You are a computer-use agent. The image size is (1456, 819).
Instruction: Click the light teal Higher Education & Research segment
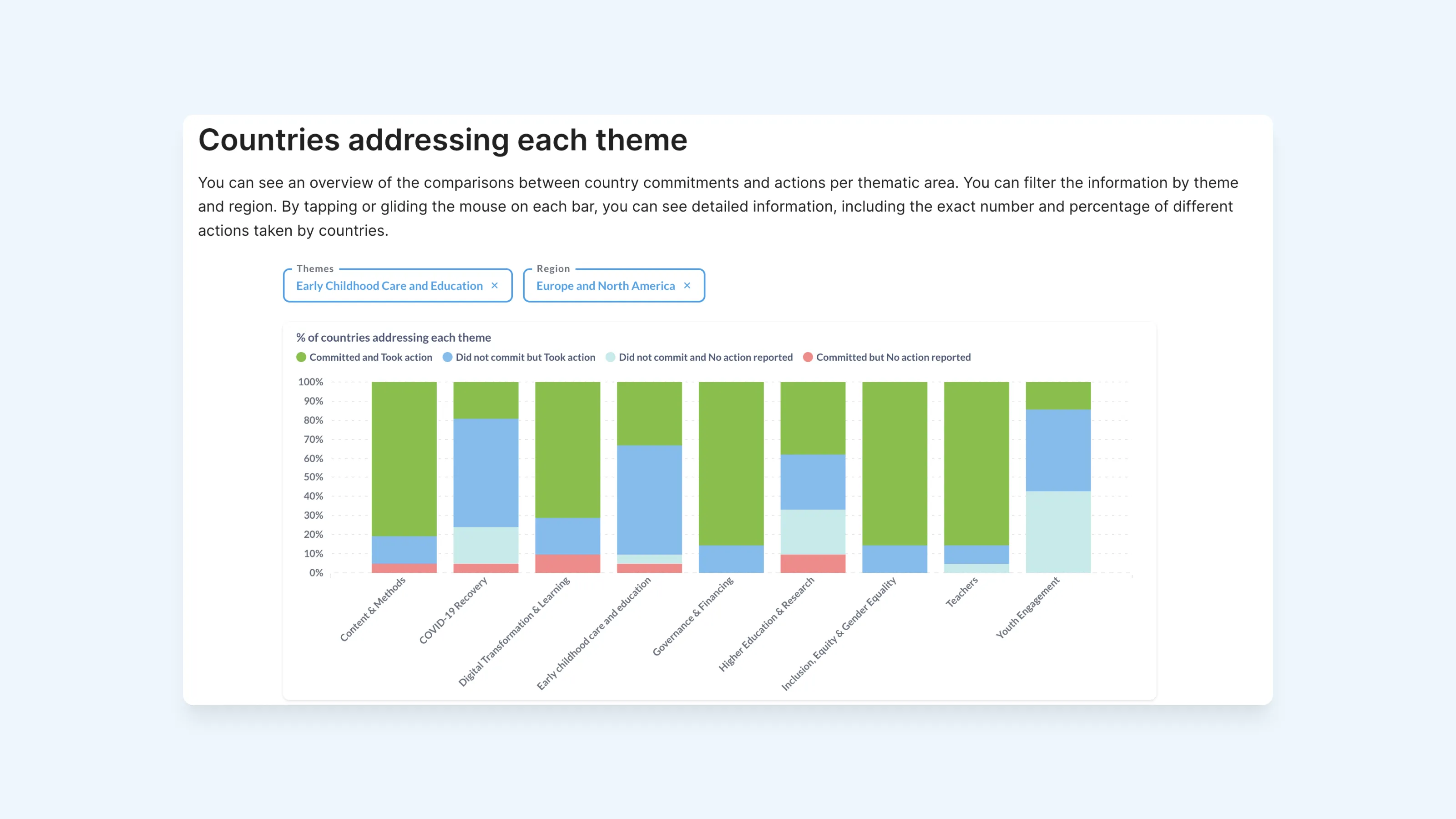(813, 532)
